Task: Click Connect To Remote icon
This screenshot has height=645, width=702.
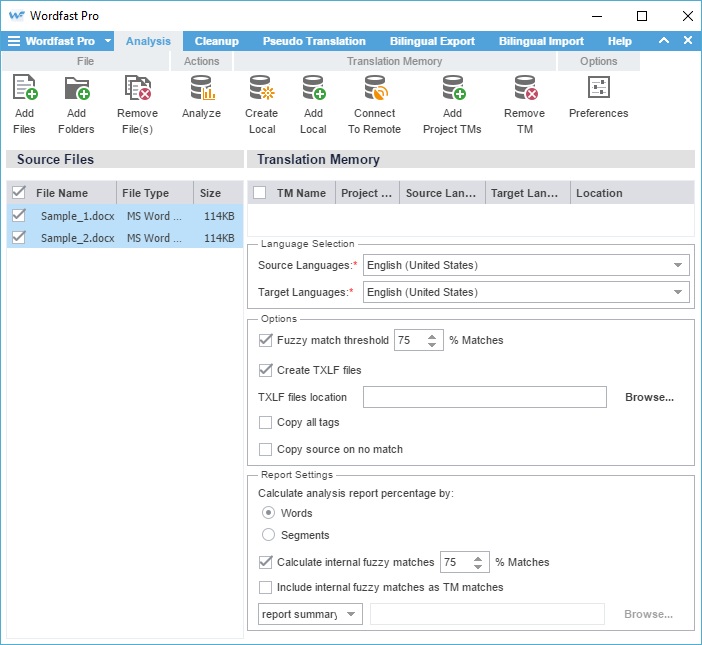Action: click(375, 90)
